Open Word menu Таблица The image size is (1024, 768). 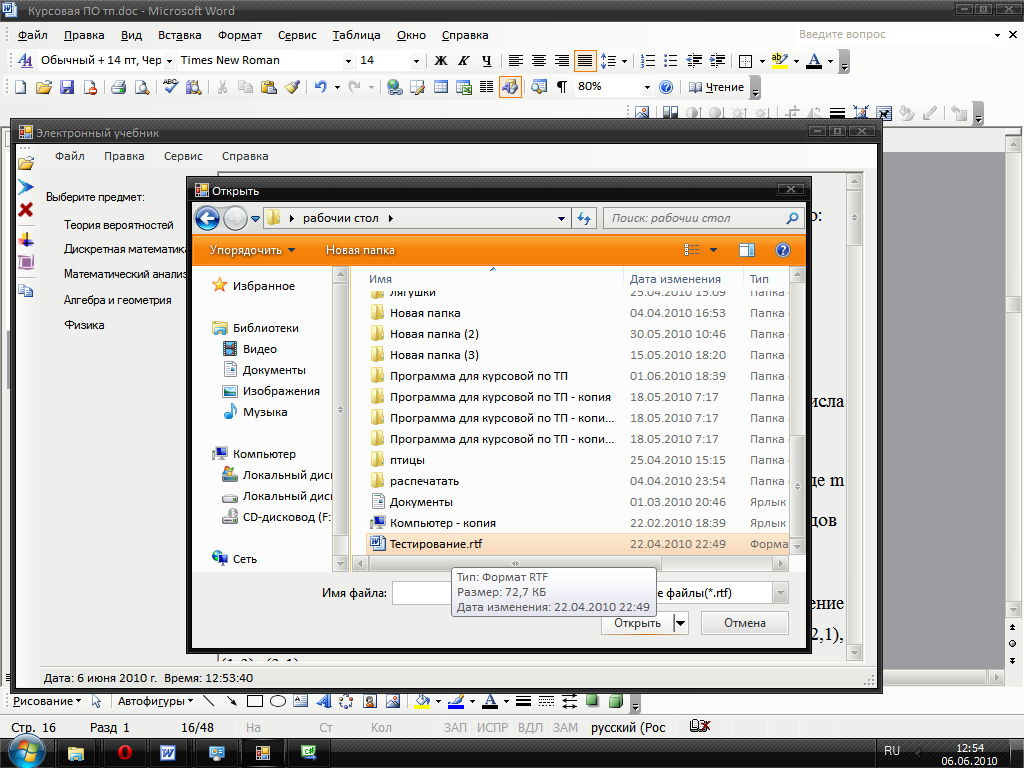(356, 35)
